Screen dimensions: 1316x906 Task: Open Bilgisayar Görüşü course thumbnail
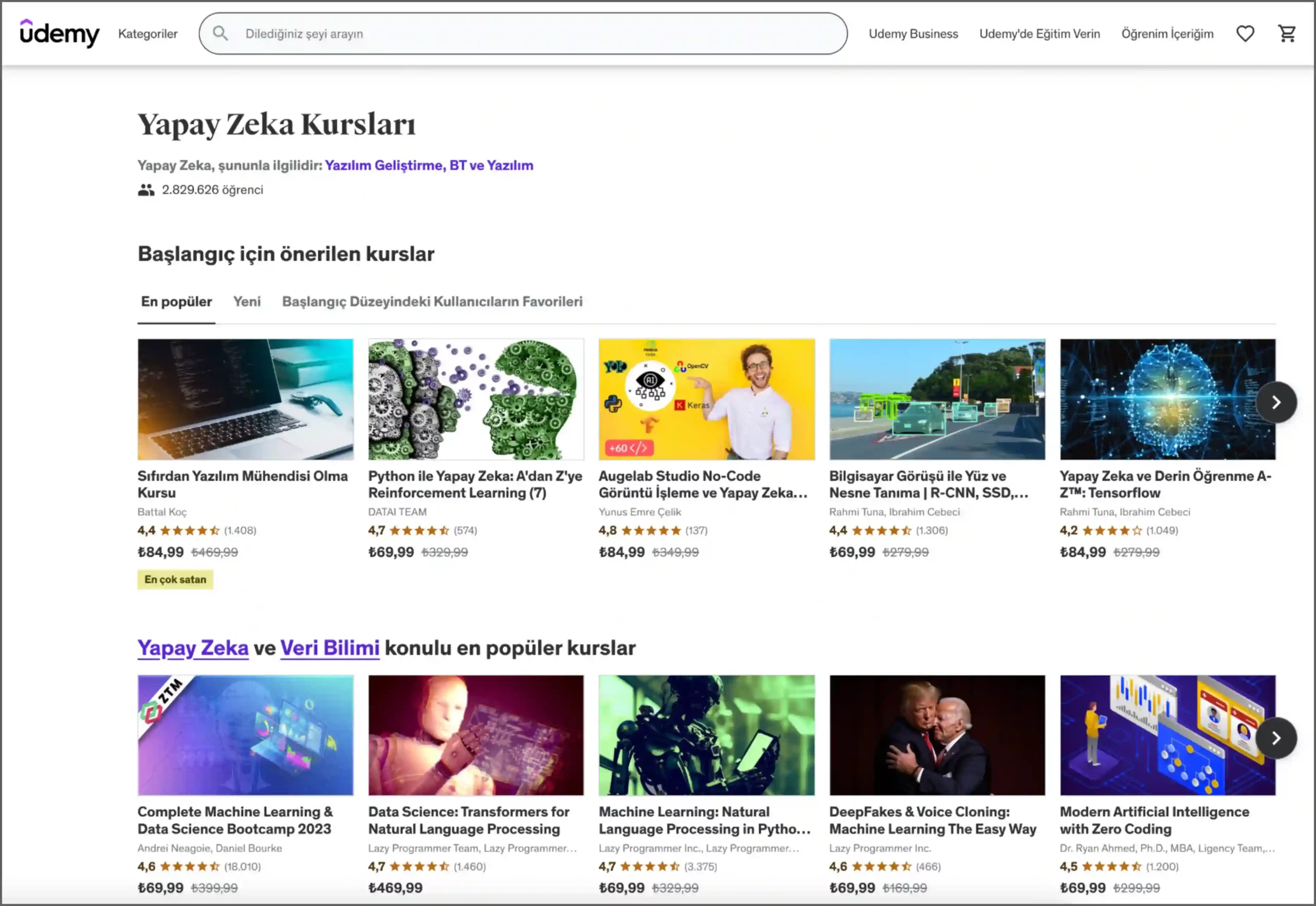tap(937, 399)
